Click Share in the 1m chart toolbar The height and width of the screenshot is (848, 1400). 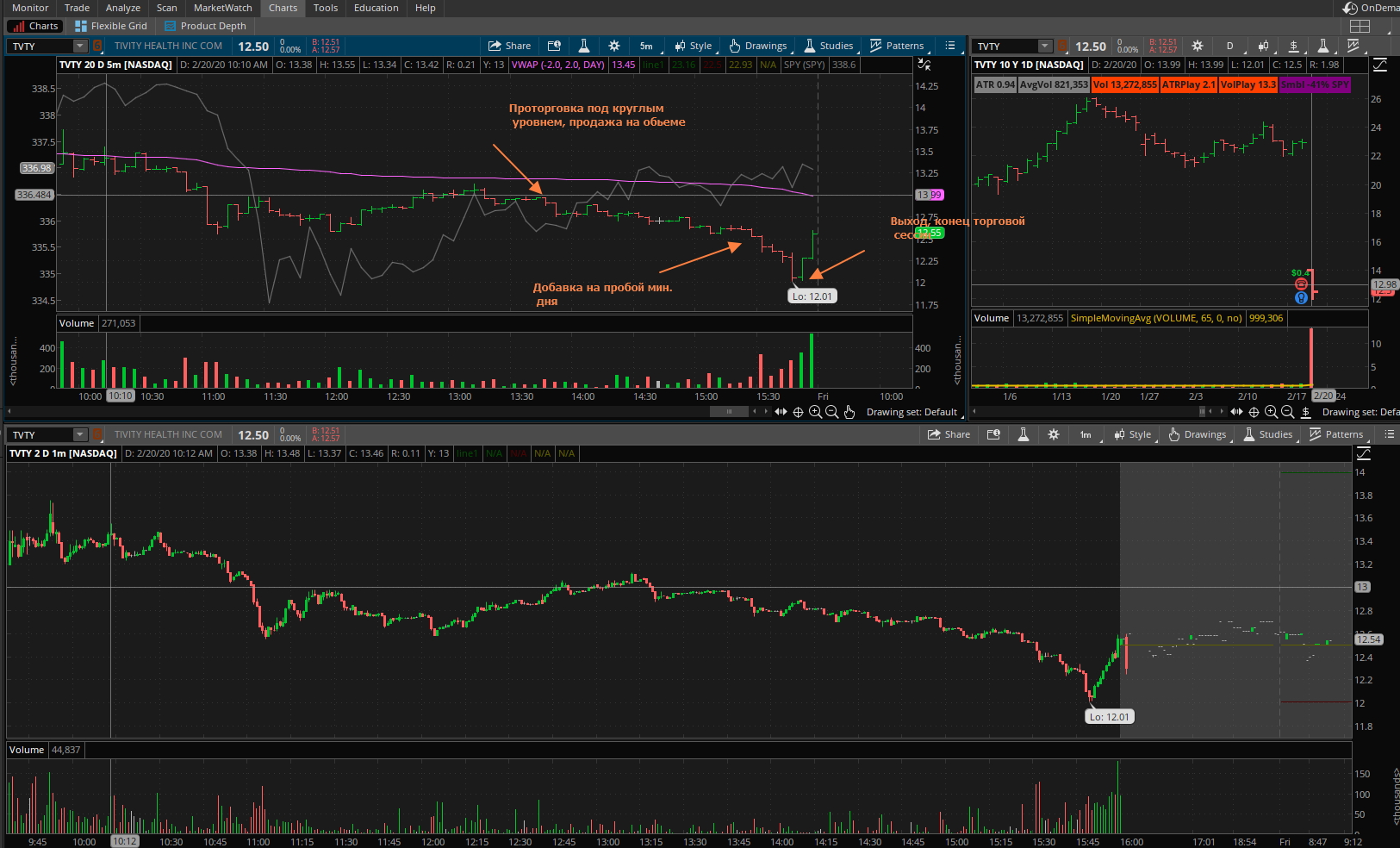point(949,435)
